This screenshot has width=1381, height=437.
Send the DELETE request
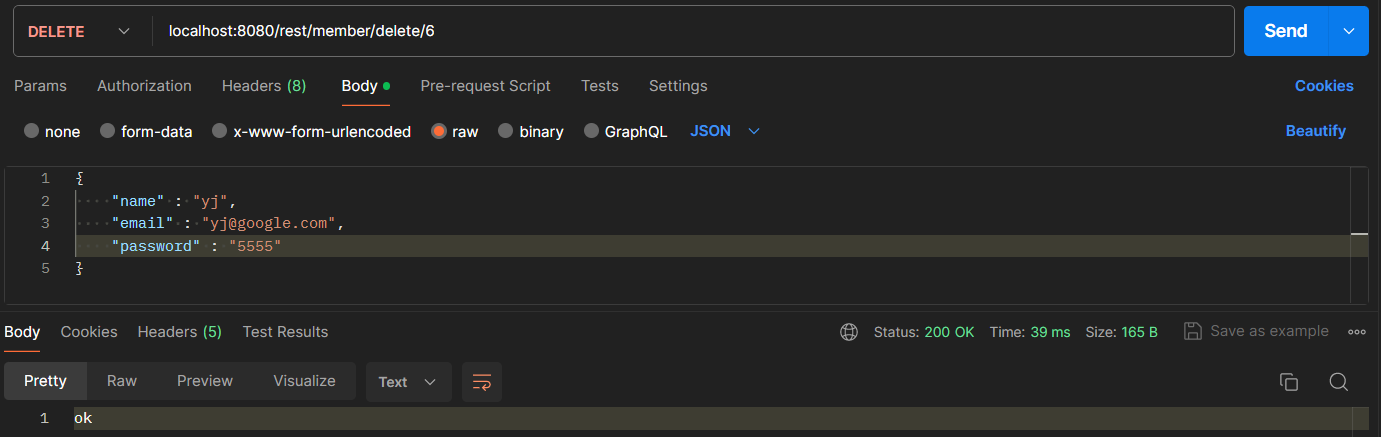point(1286,31)
